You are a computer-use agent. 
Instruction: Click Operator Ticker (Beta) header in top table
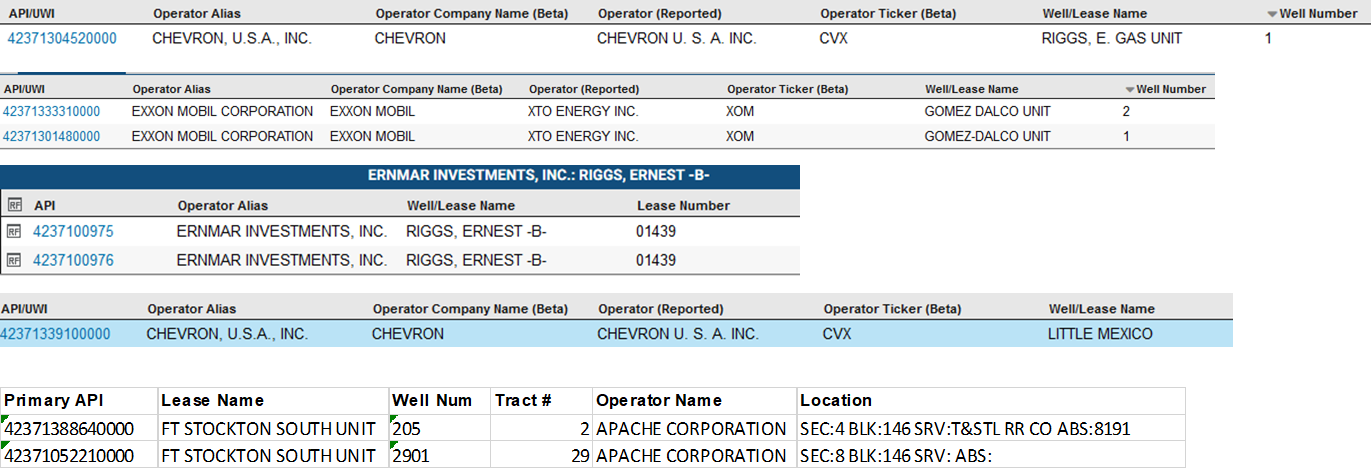[x=887, y=14]
